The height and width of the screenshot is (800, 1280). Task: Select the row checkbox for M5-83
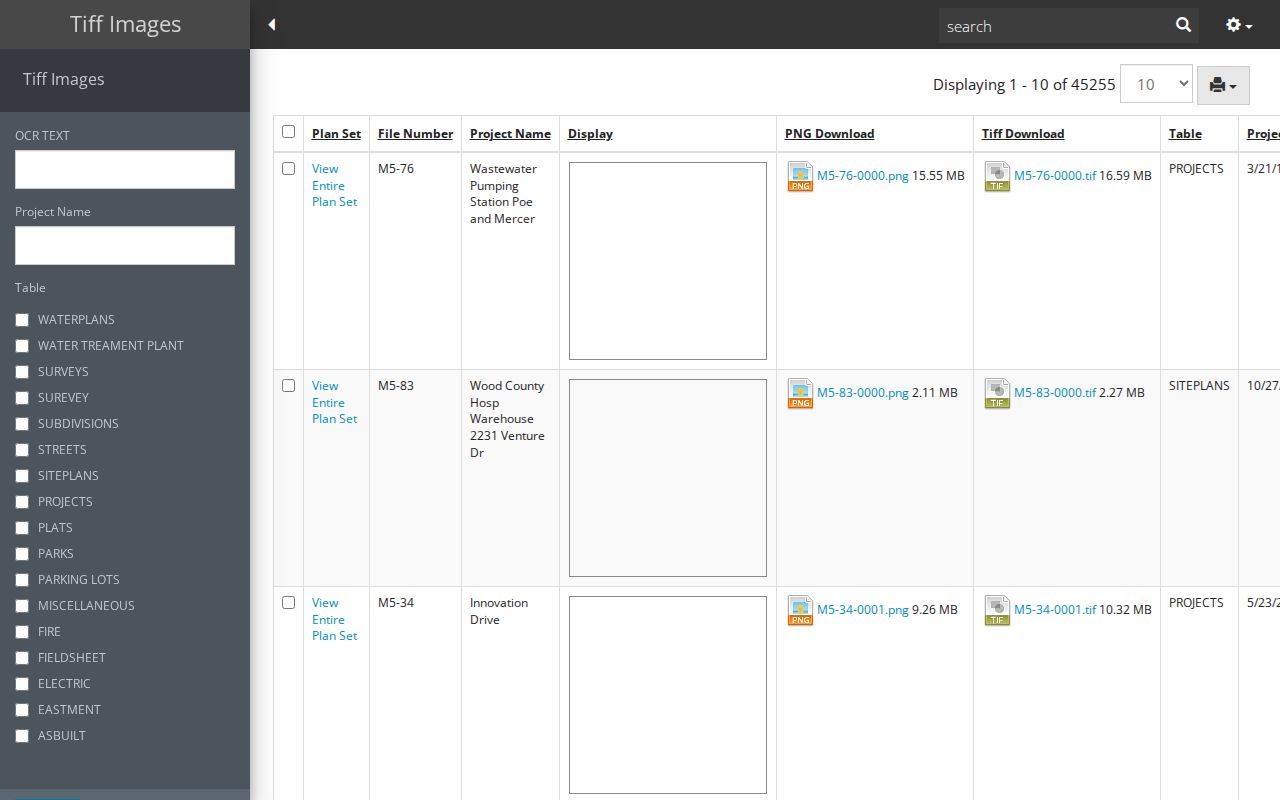coord(289,386)
